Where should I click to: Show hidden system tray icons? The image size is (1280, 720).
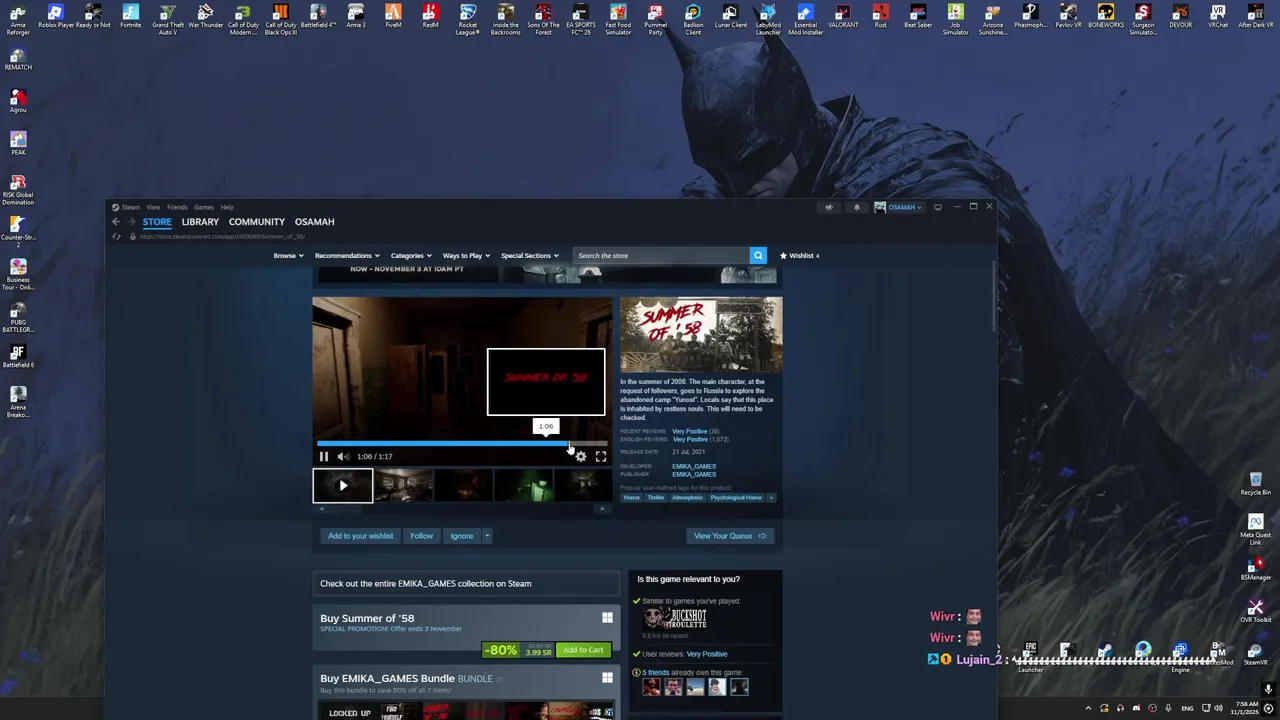tap(1088, 708)
